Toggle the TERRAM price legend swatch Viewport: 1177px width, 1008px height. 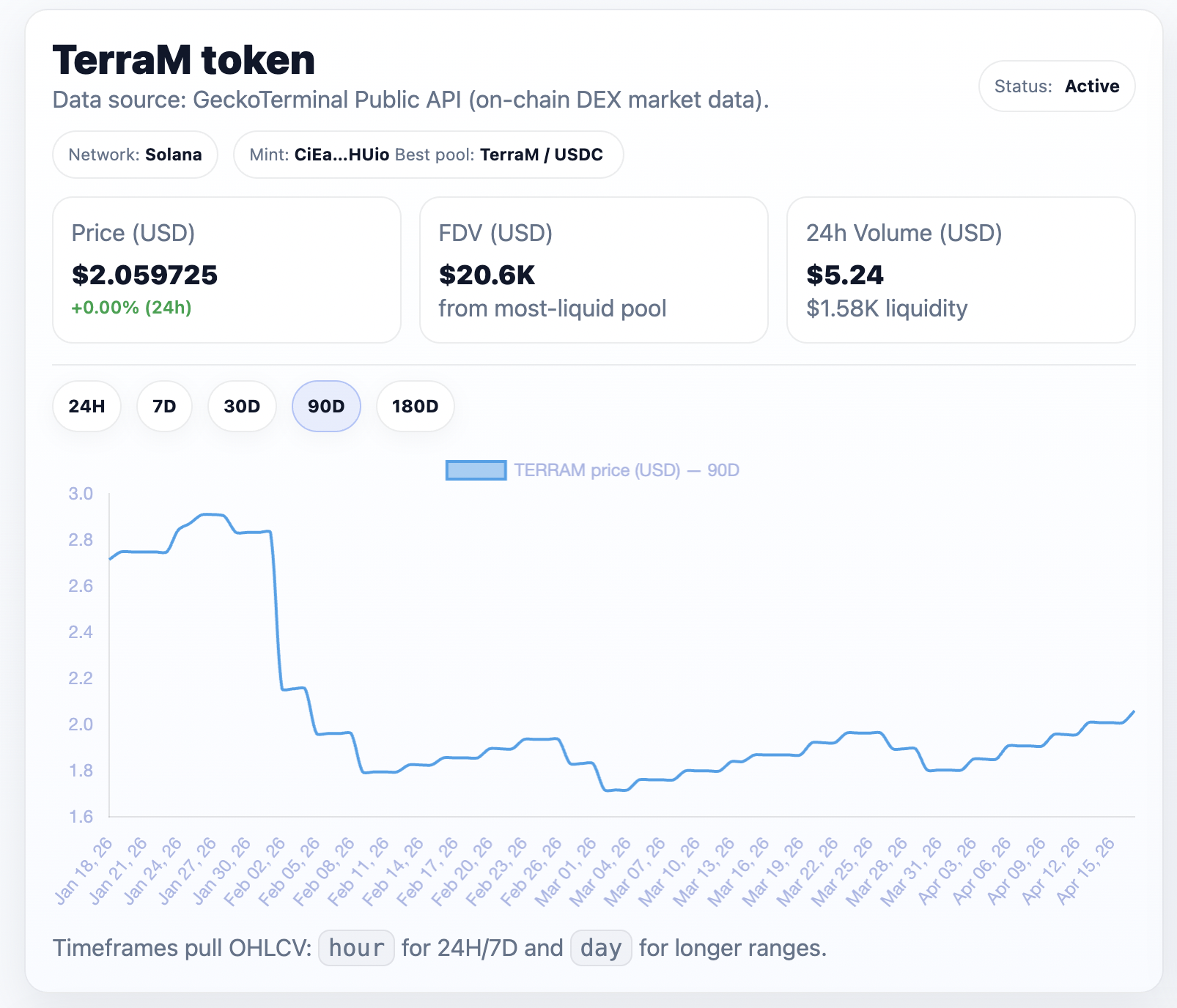tap(476, 470)
